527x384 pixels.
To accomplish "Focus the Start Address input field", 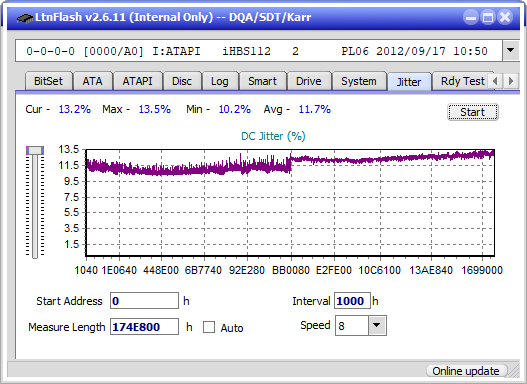I will 145,301.
